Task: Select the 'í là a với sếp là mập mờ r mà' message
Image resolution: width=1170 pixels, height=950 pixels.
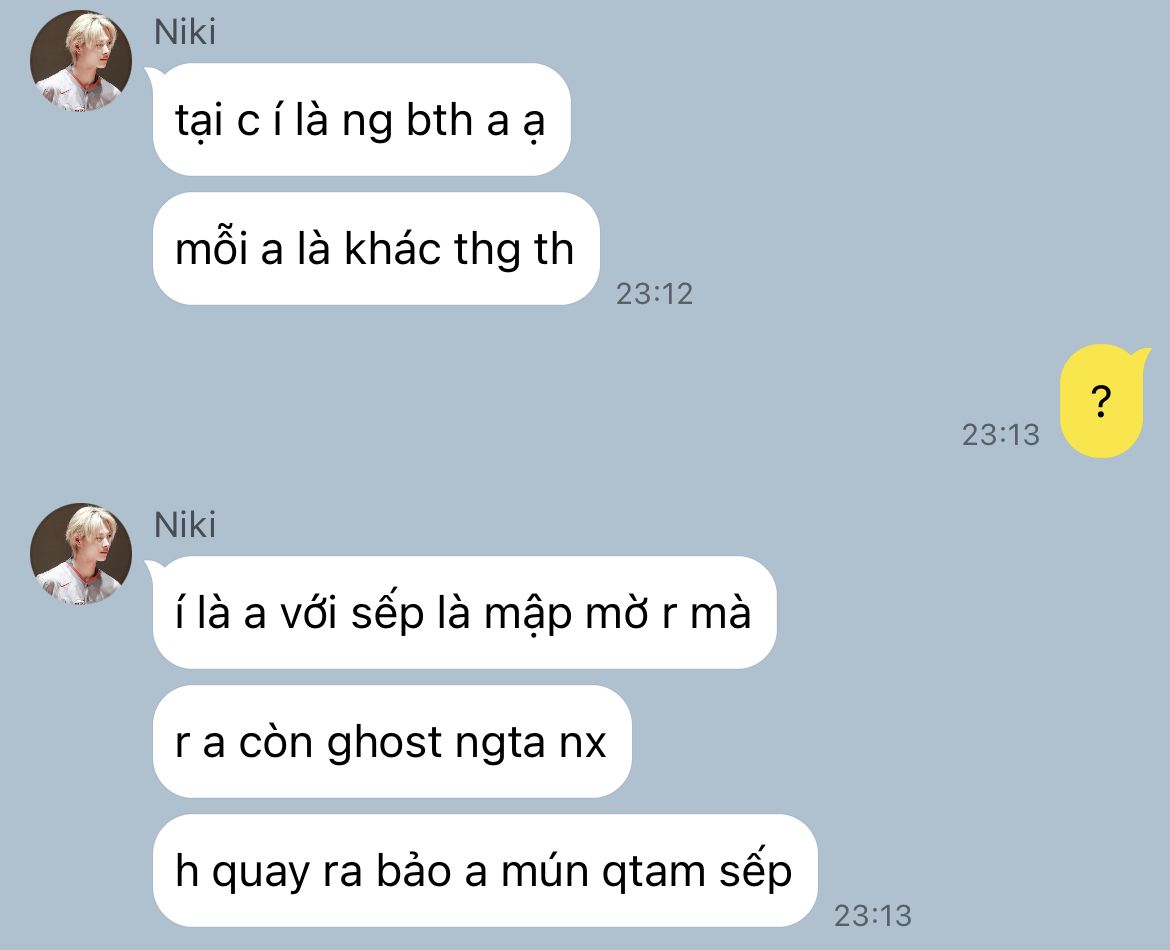Action: point(464,613)
